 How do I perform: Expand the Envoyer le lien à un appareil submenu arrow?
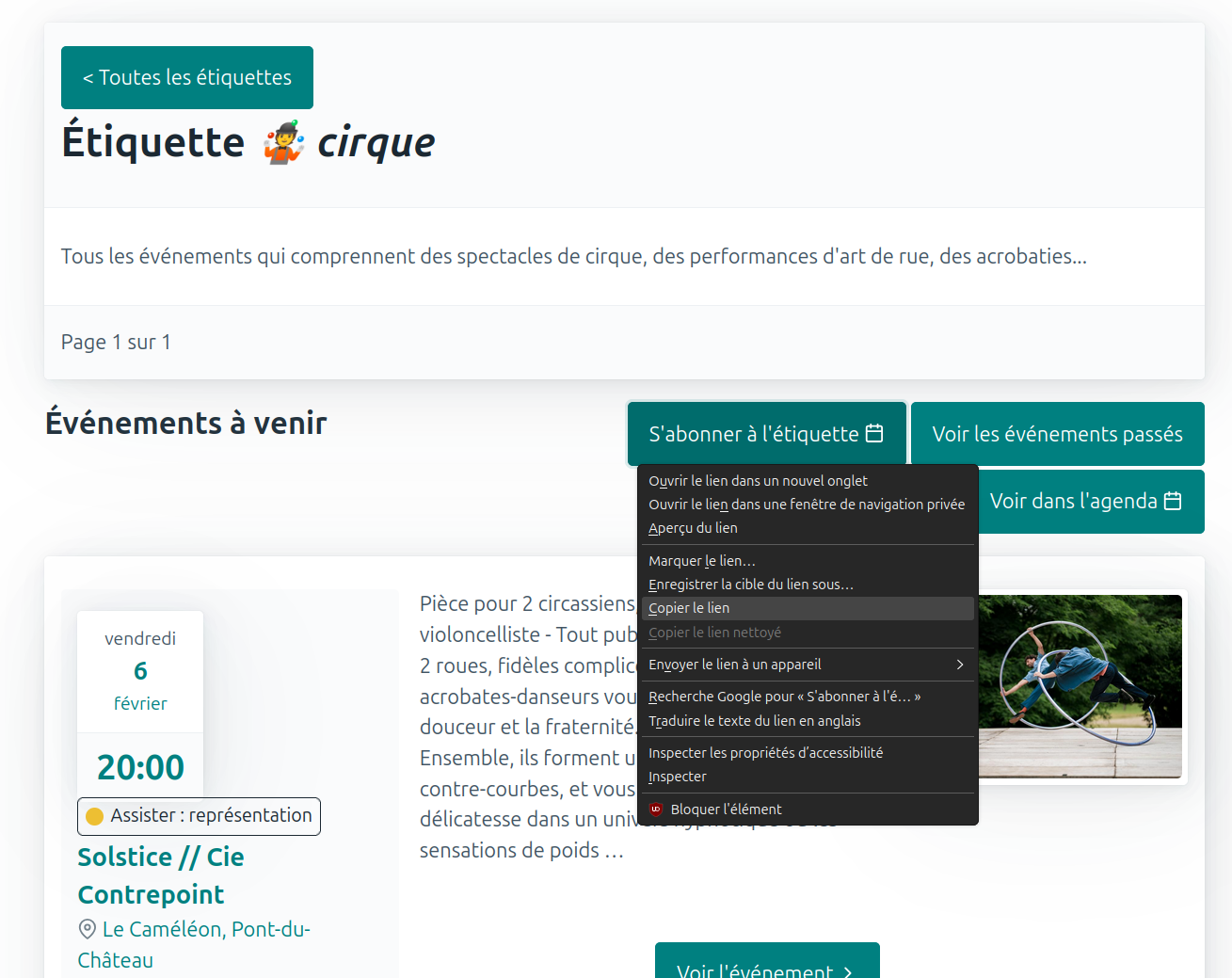959,665
